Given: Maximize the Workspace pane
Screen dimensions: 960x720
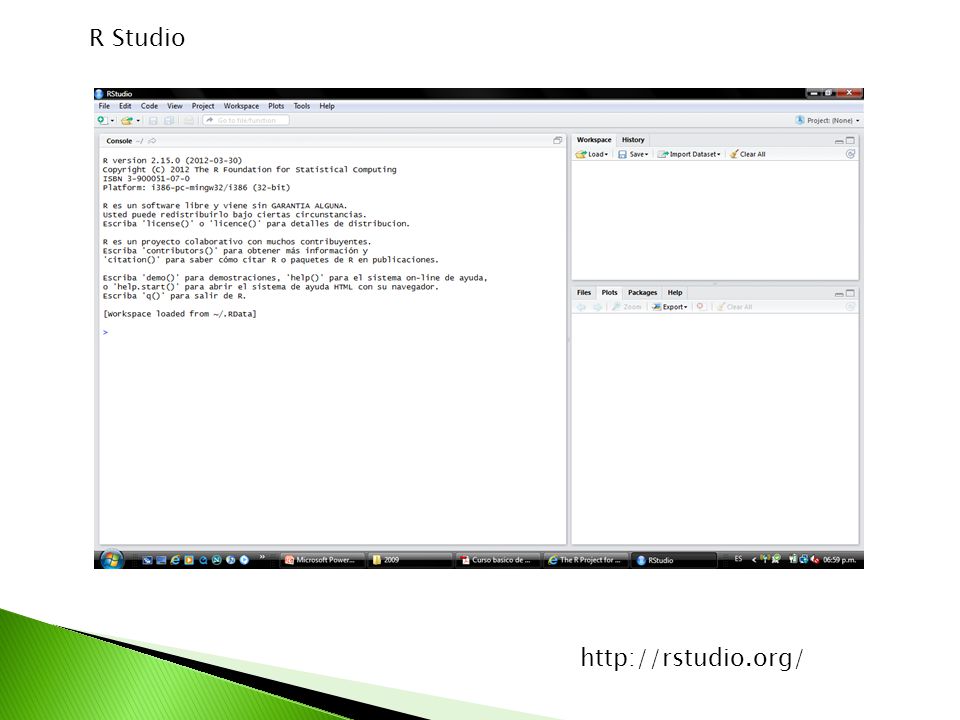Looking at the screenshot, I should [x=850, y=140].
